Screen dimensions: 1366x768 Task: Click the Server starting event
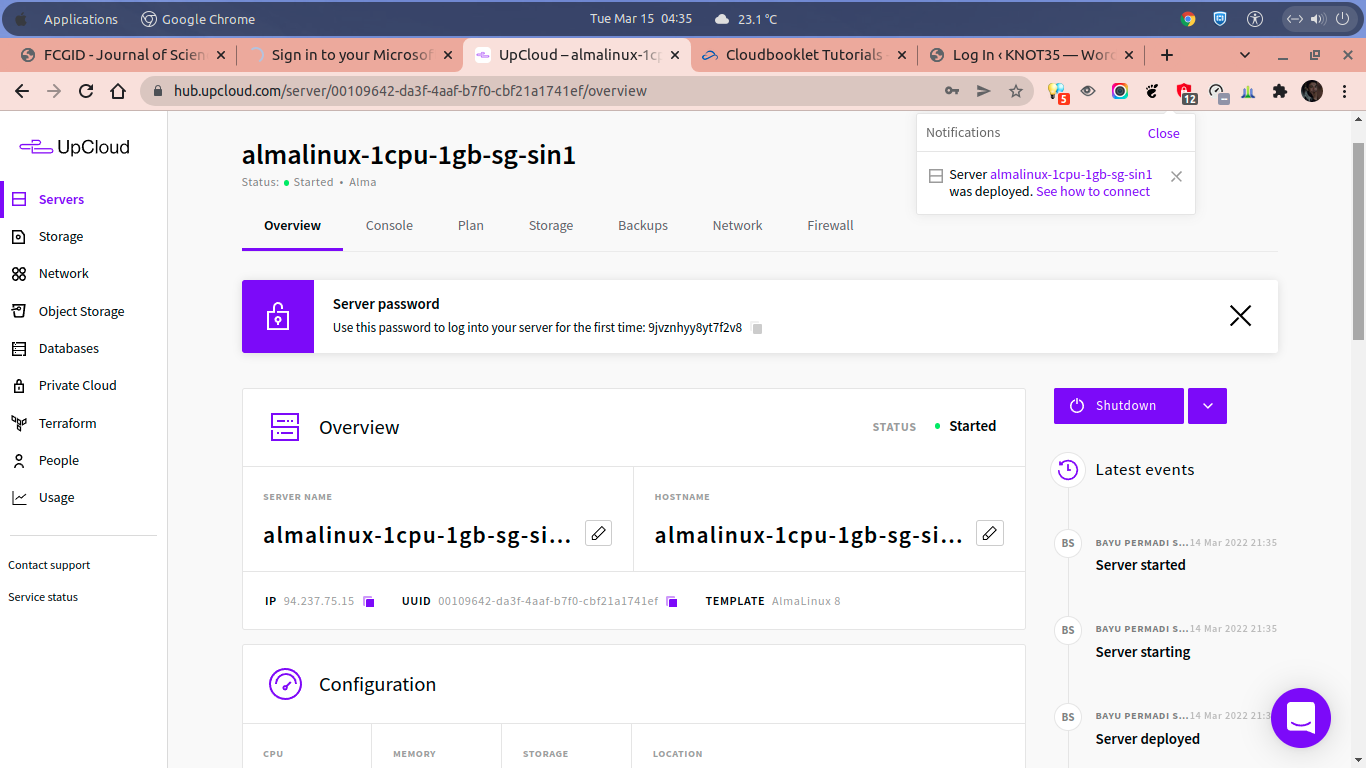(x=1143, y=652)
